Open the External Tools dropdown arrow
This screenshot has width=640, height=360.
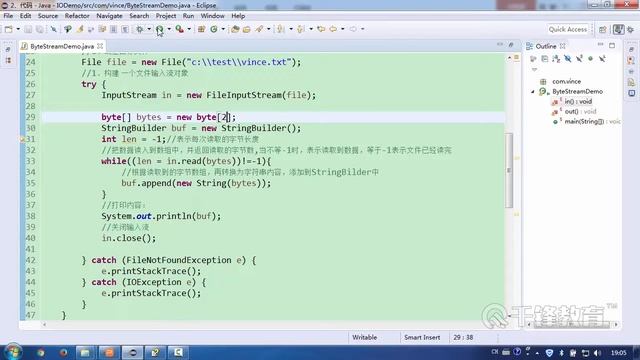(189, 29)
